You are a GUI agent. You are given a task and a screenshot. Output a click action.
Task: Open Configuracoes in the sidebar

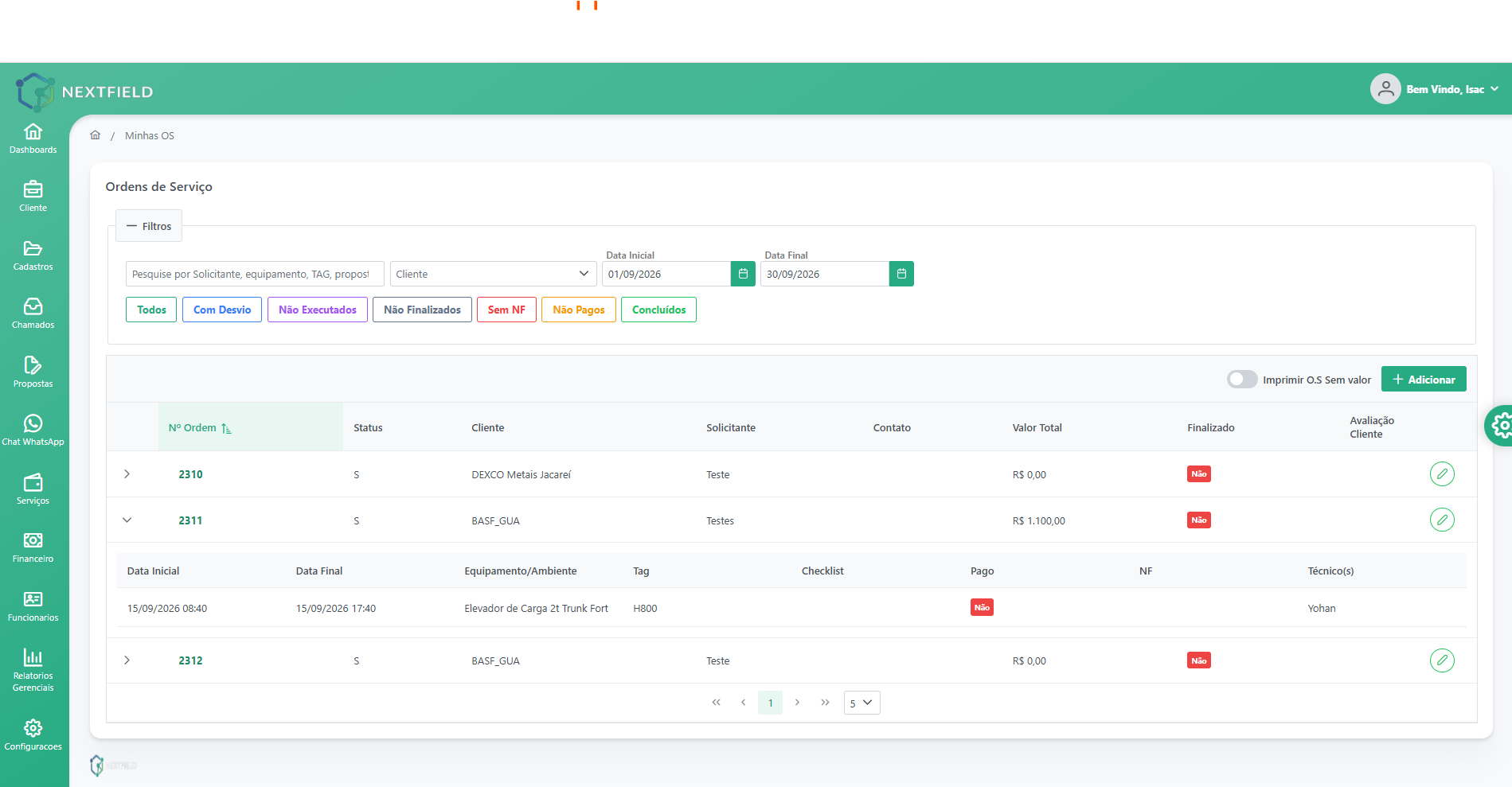[x=33, y=735]
